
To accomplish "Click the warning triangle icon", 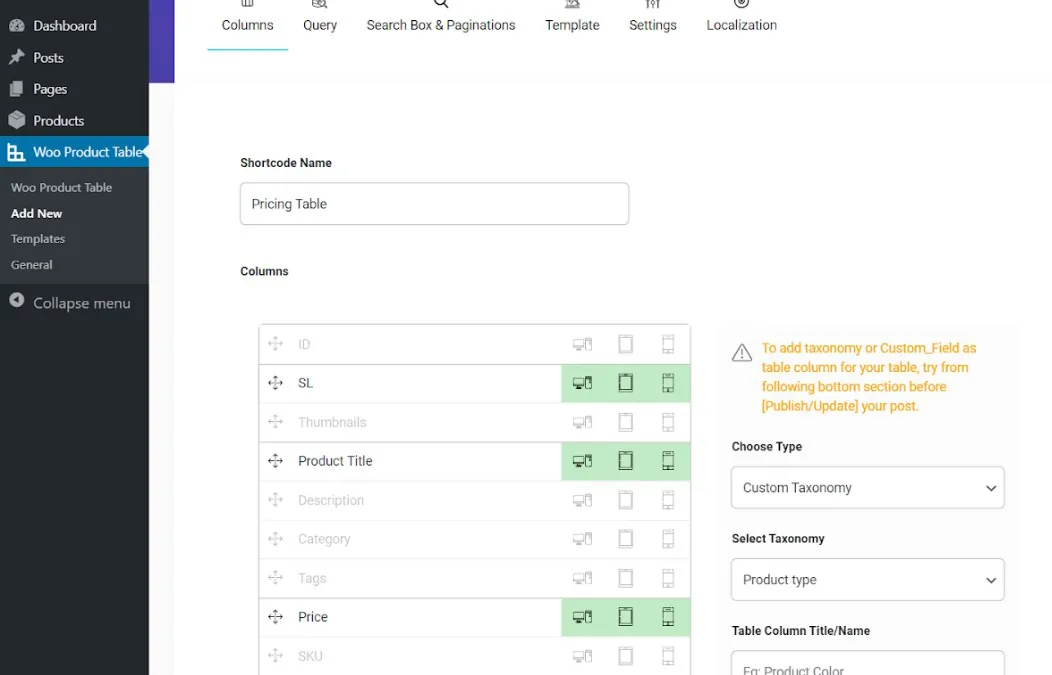I will click(740, 352).
